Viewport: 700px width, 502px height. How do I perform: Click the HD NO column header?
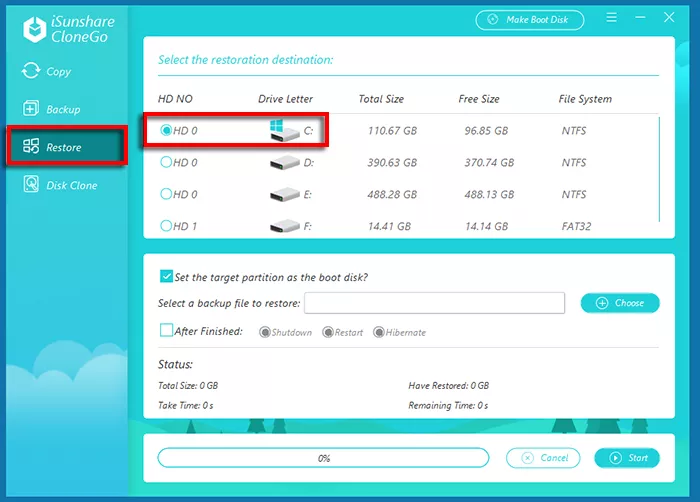pos(175,99)
